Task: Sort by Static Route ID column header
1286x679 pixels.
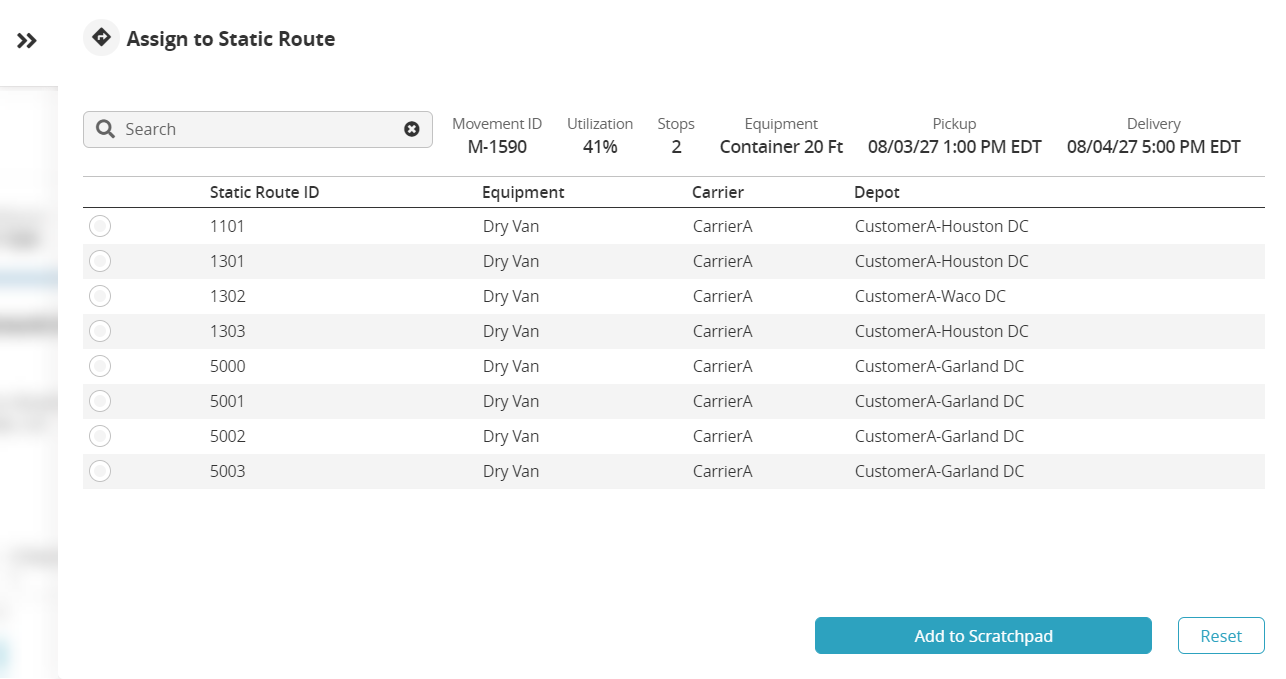Action: coord(264,192)
